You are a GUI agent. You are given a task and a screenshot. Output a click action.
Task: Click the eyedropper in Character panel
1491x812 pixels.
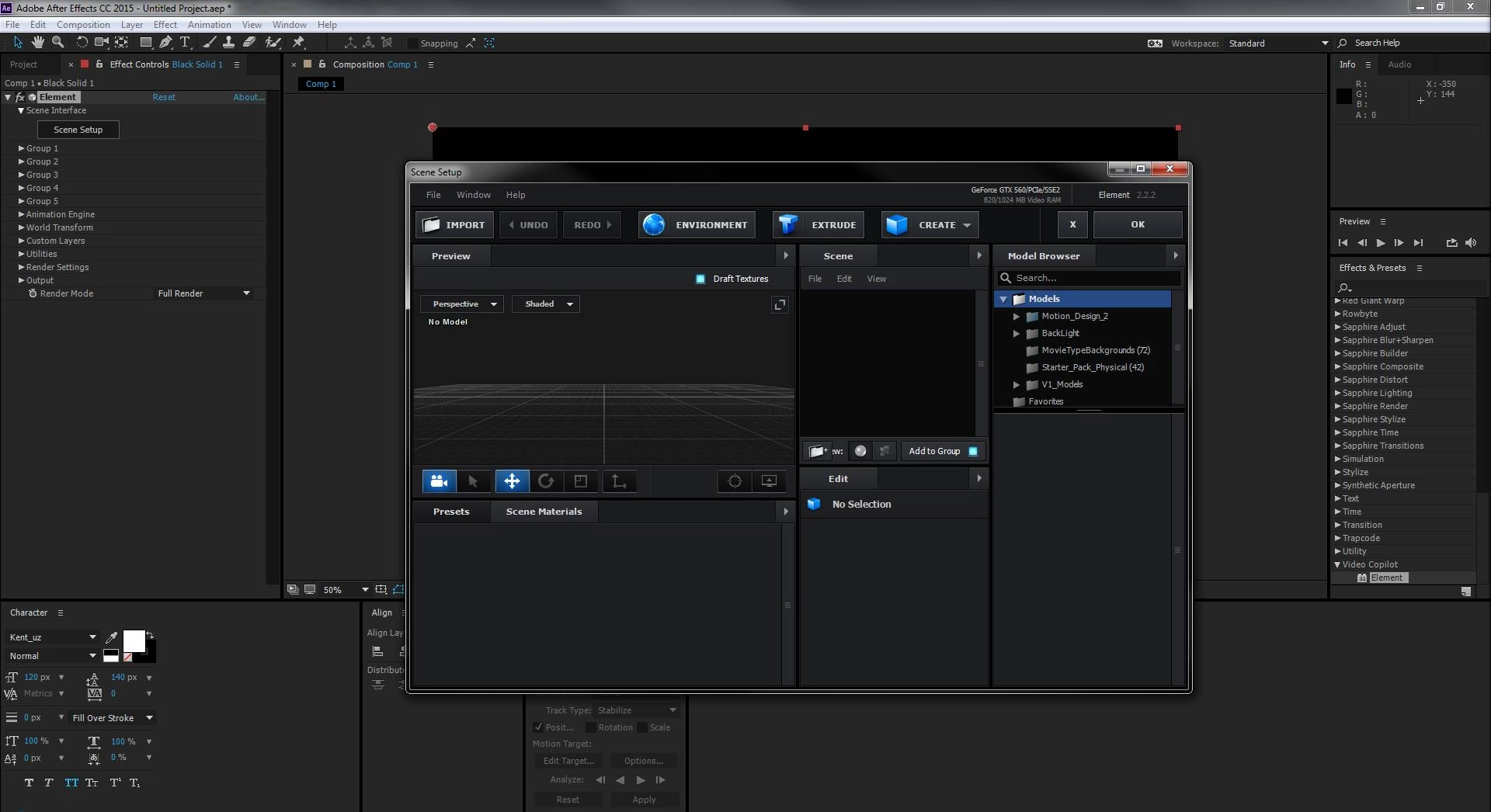coord(111,638)
